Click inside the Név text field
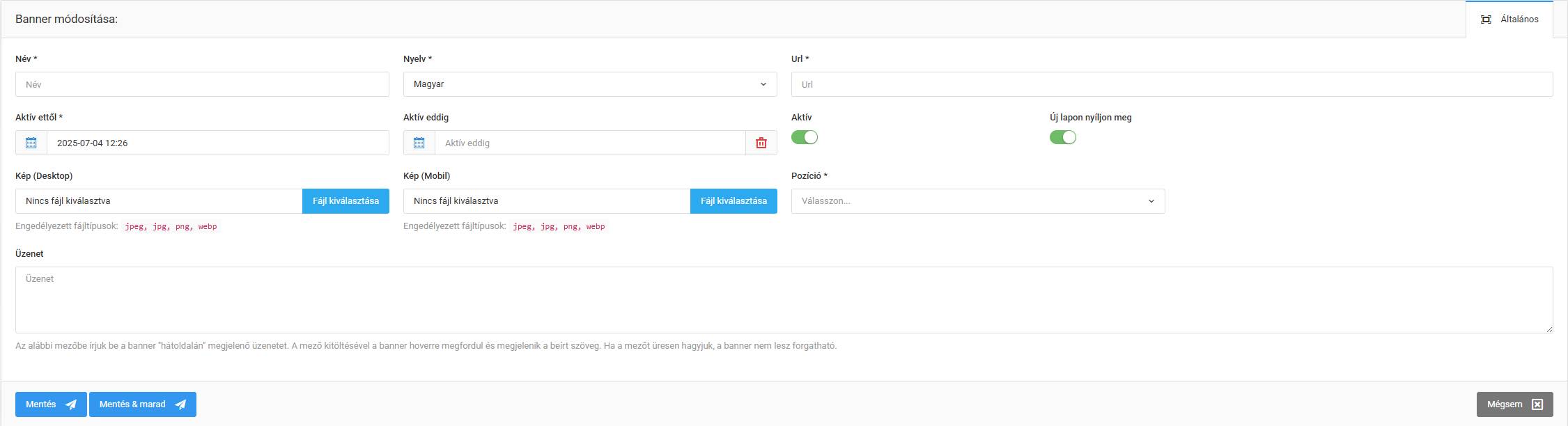 click(x=202, y=84)
